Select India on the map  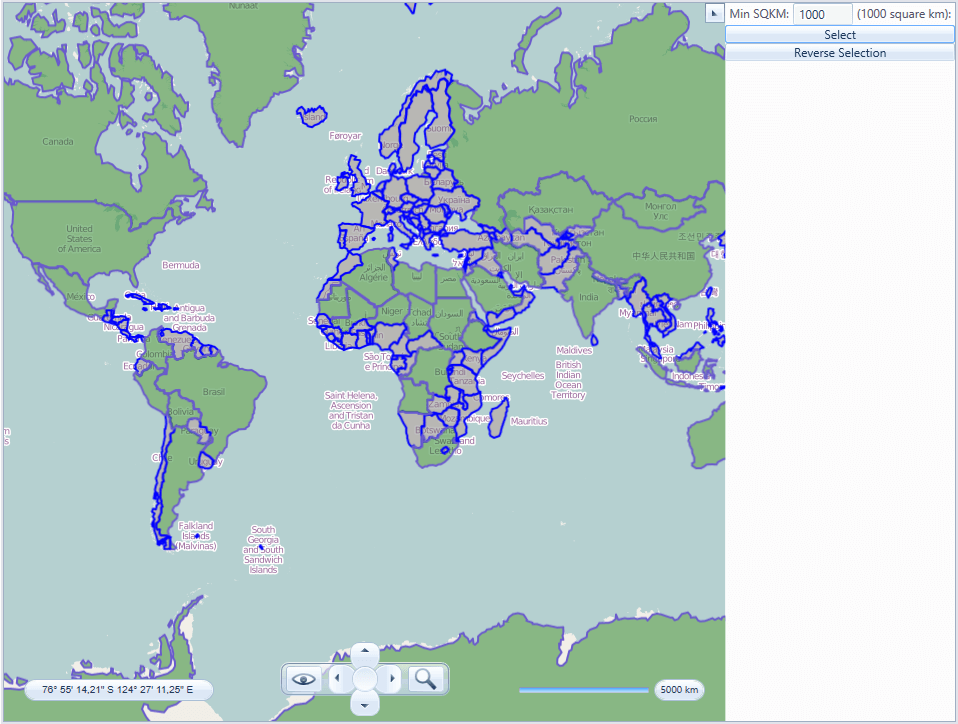(x=588, y=299)
